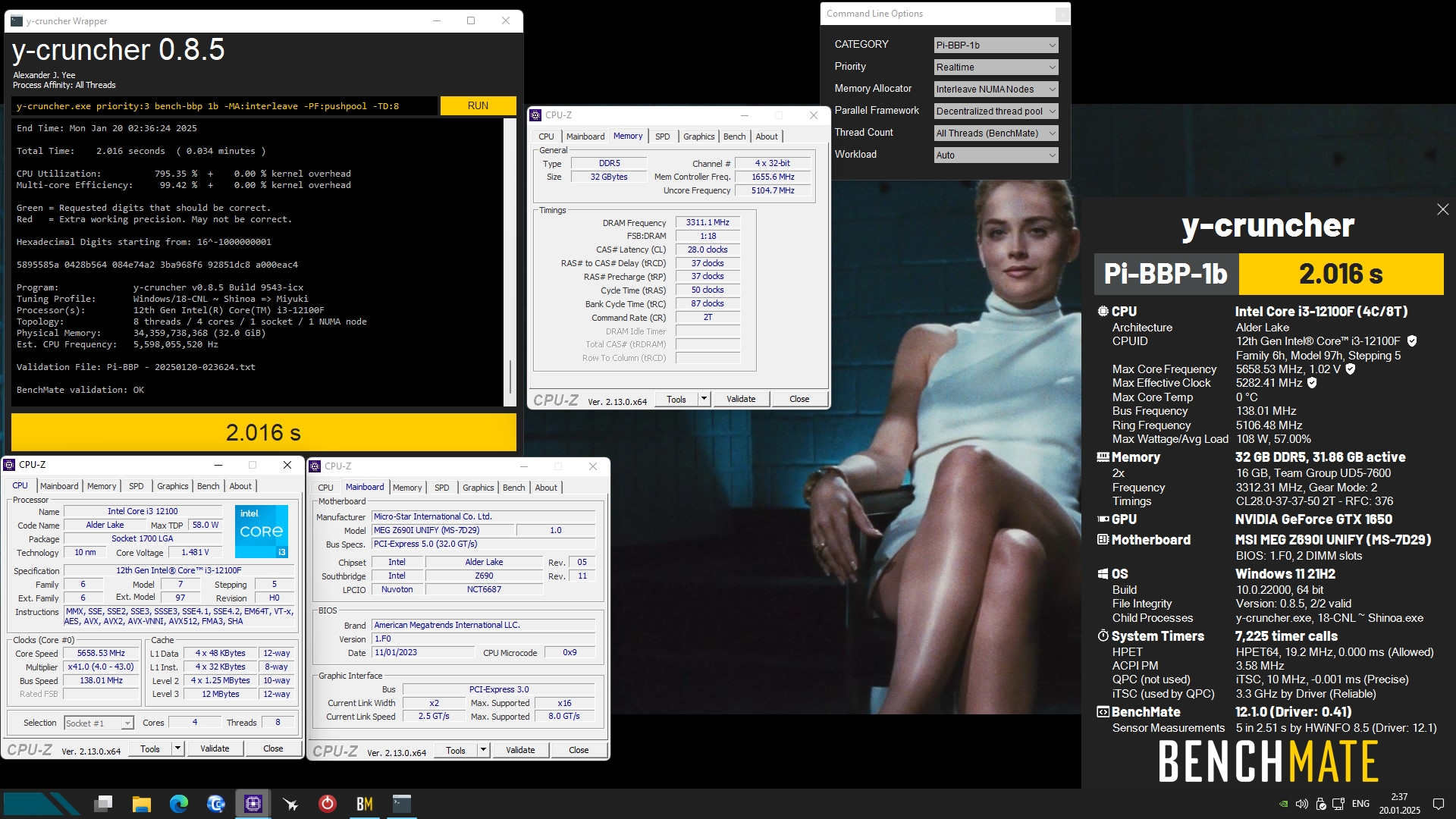Open the network tray icon

[x=1338, y=804]
